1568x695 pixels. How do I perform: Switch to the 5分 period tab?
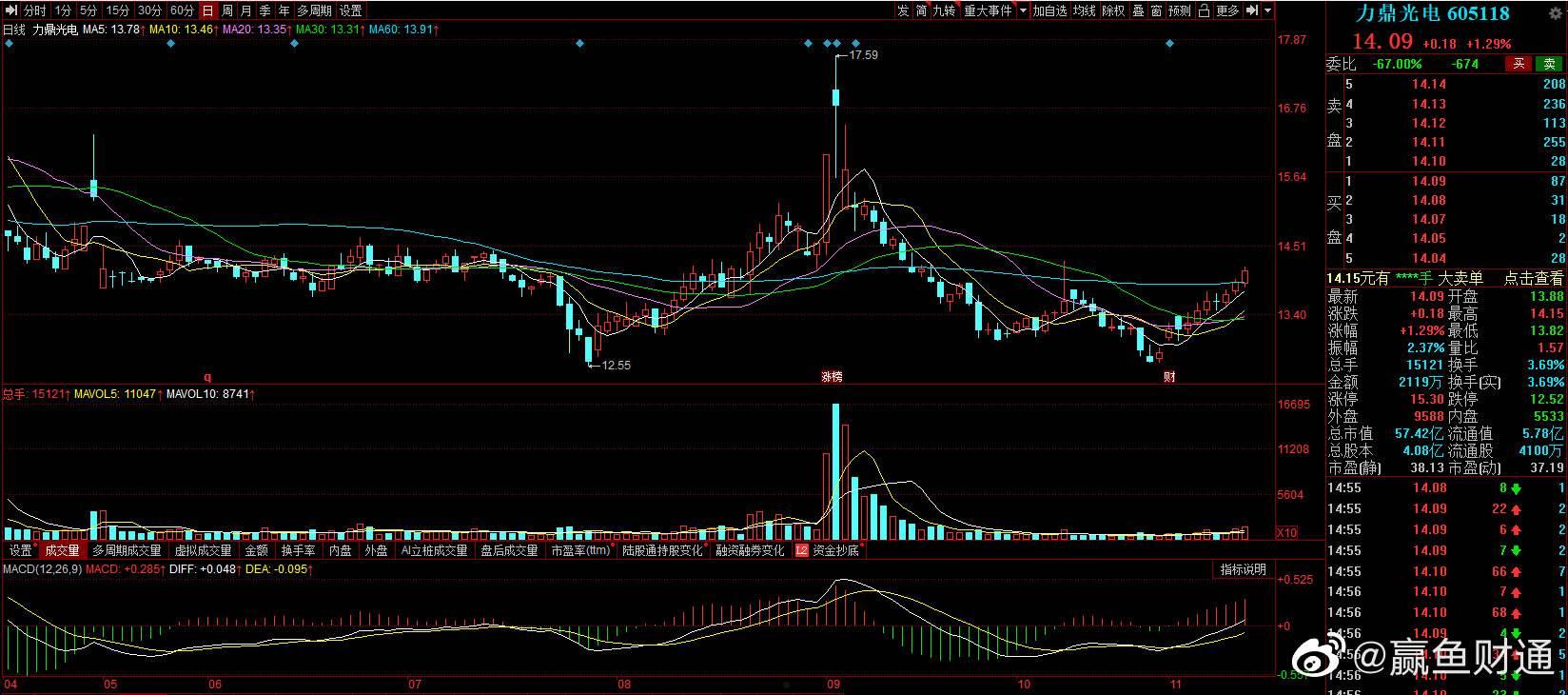tap(88, 10)
